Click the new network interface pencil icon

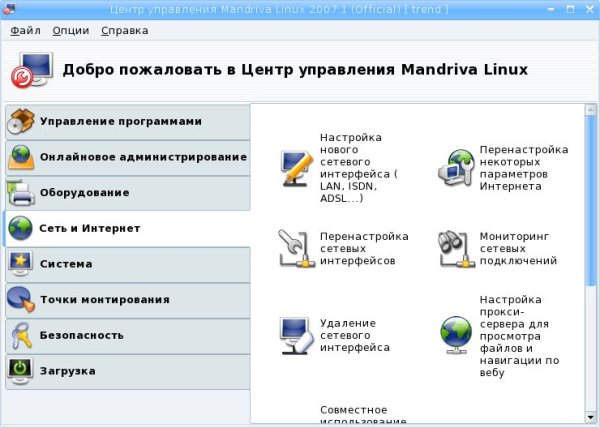click(297, 168)
